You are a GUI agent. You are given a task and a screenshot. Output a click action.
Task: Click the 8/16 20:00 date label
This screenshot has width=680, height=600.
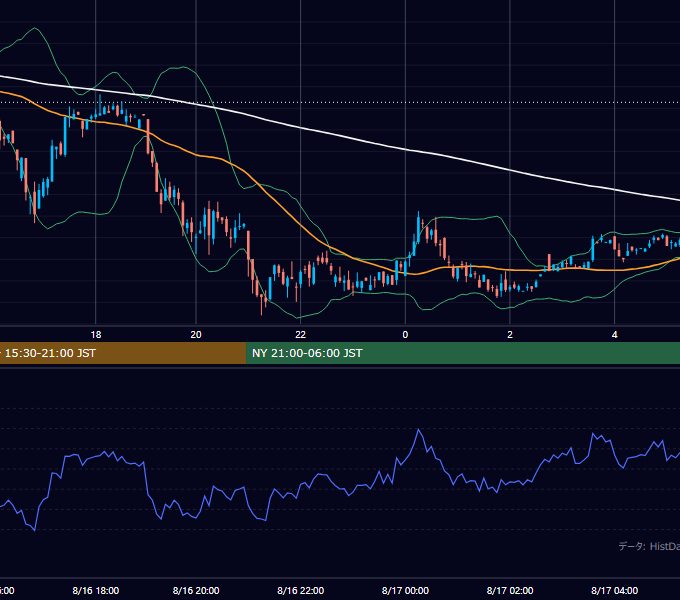point(196,590)
